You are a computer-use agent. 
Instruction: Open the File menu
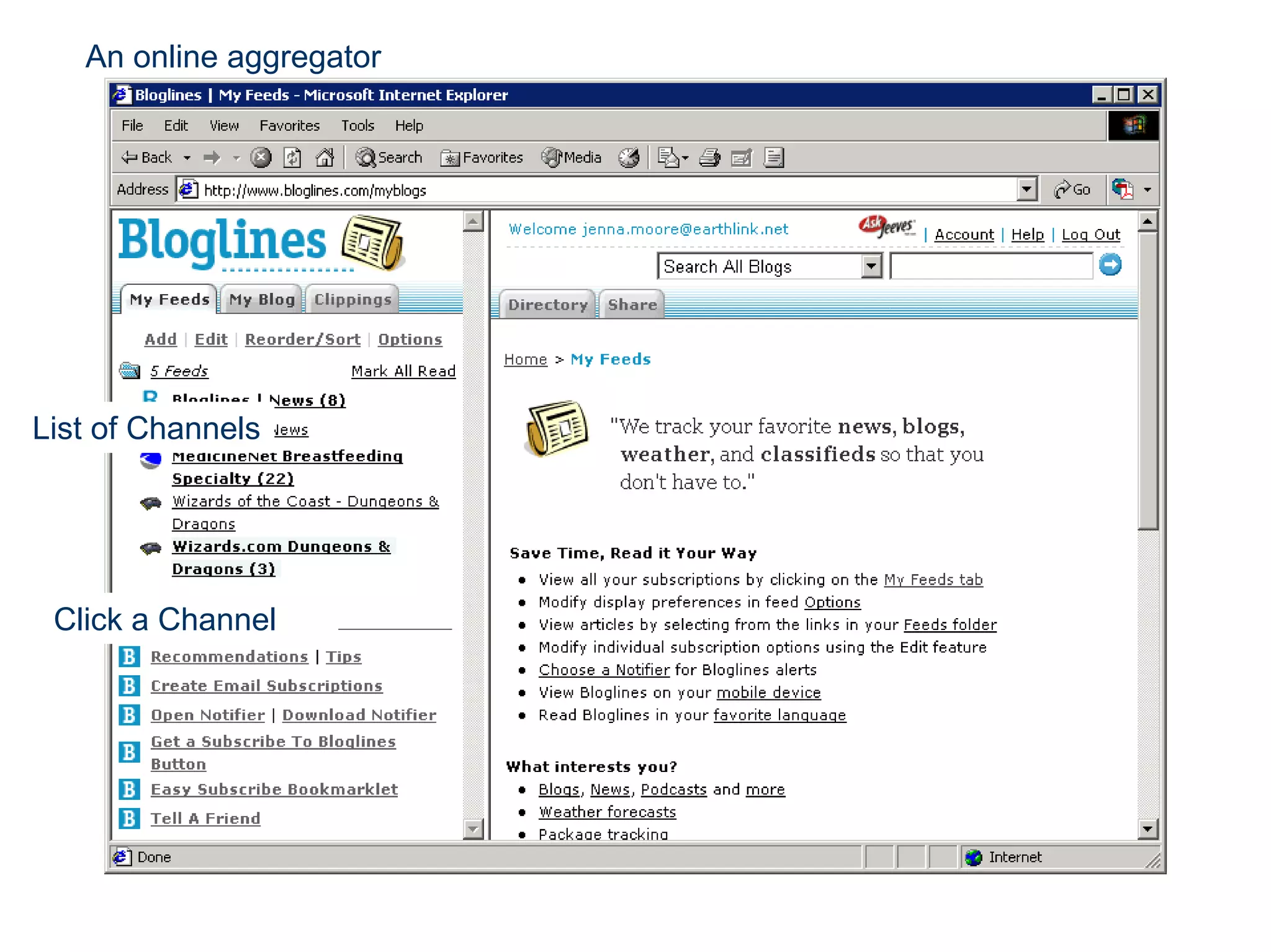(x=132, y=125)
